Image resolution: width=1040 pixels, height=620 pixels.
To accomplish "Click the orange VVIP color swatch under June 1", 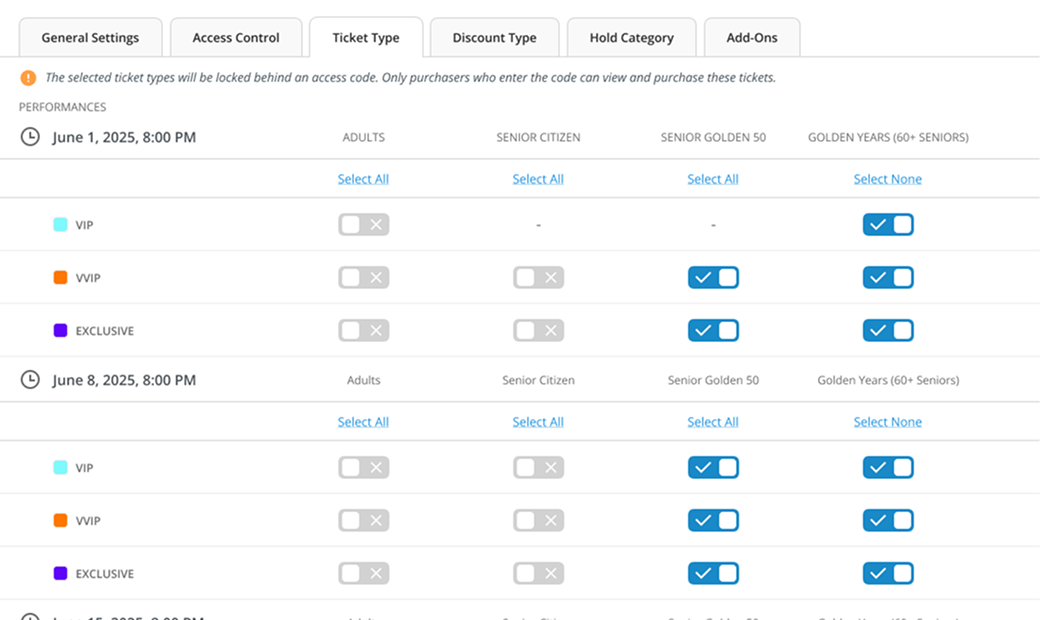I will pyautogui.click(x=60, y=277).
